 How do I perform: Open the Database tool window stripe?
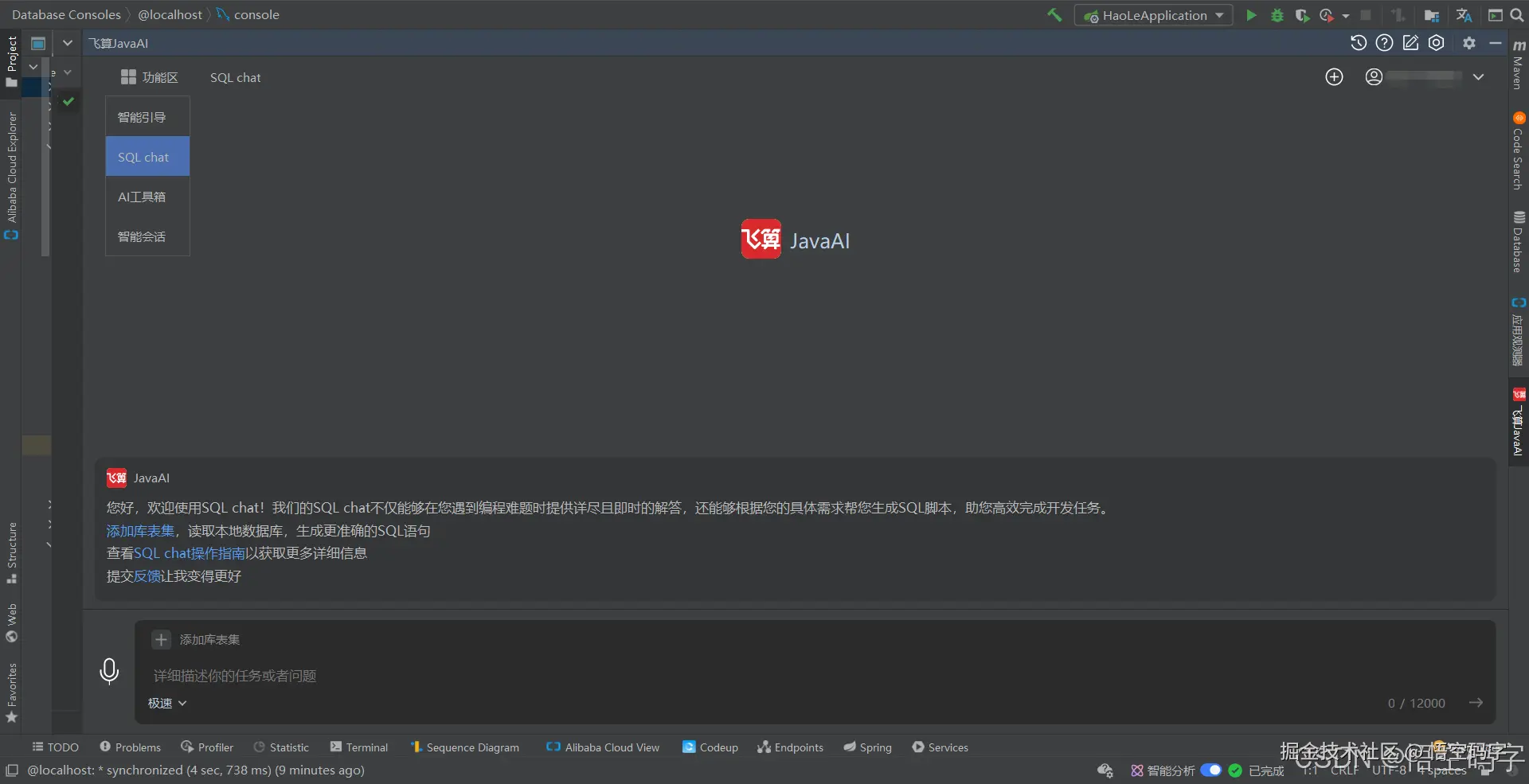1519,242
